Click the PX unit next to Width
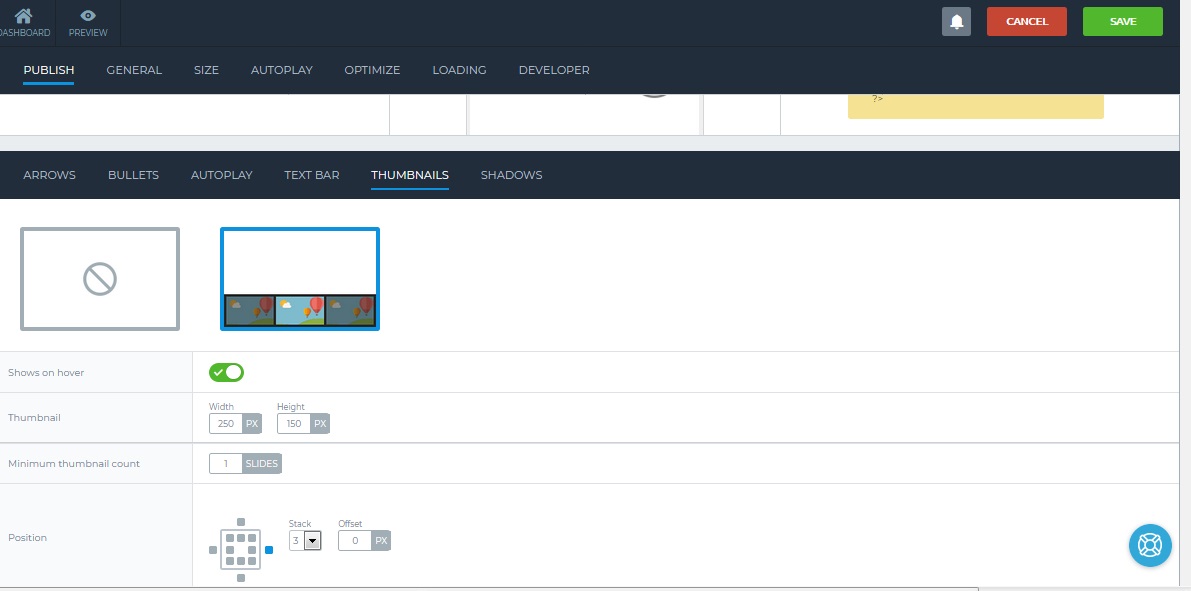Viewport: 1191px width, 591px height. (x=252, y=424)
